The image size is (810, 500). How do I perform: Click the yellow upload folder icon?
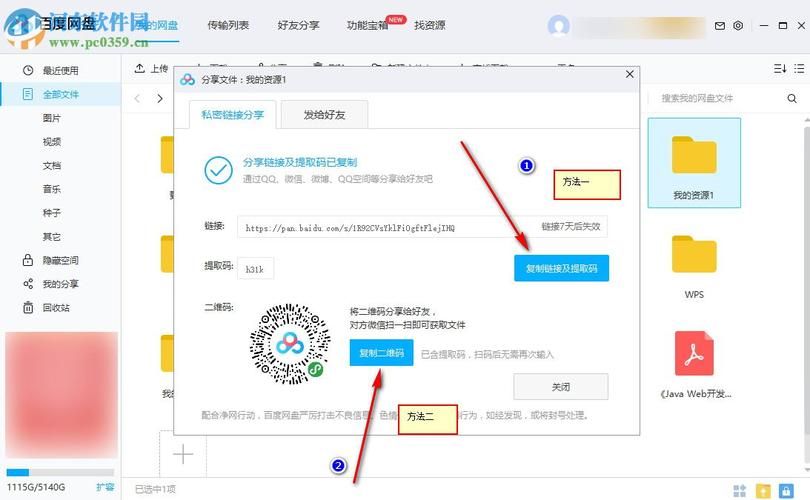tap(763, 490)
